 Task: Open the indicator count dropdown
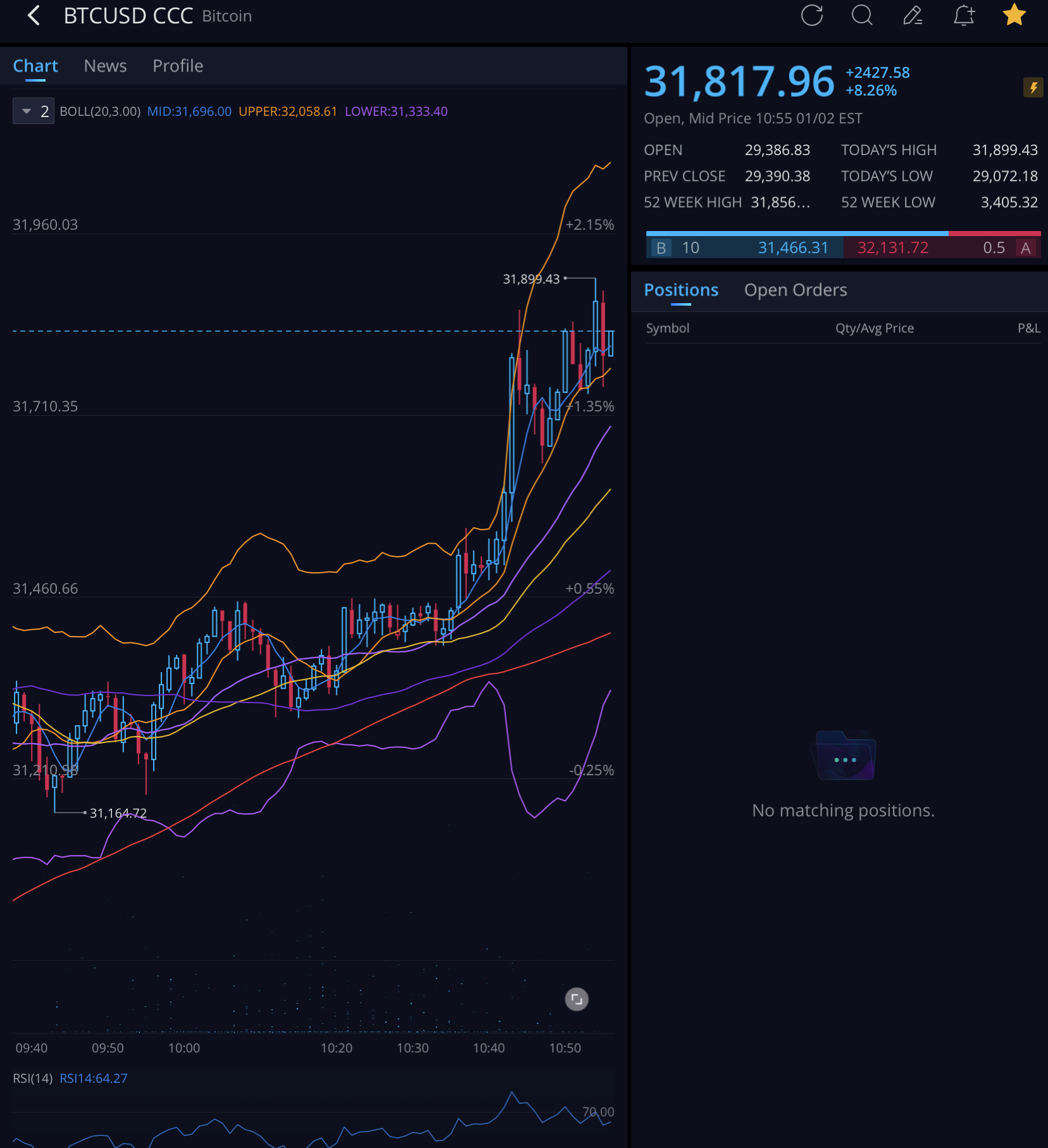(x=34, y=111)
